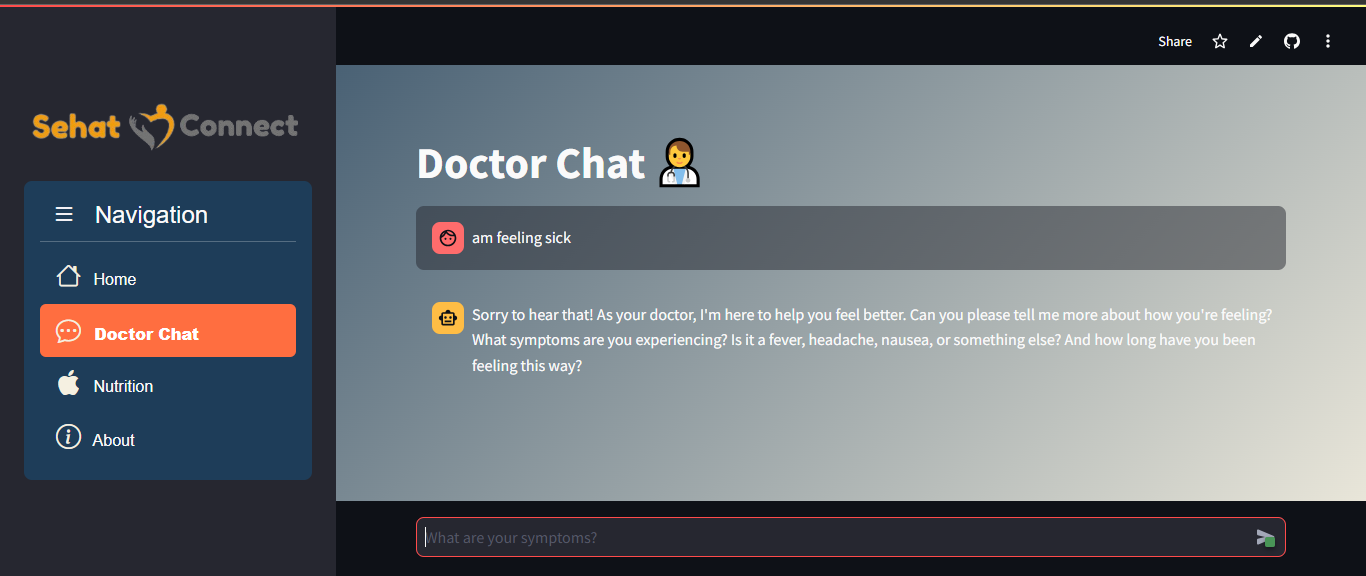This screenshot has height=576, width=1366.
Task: Select the user message bubble saying 'am feeling sick'
Action: (850, 238)
